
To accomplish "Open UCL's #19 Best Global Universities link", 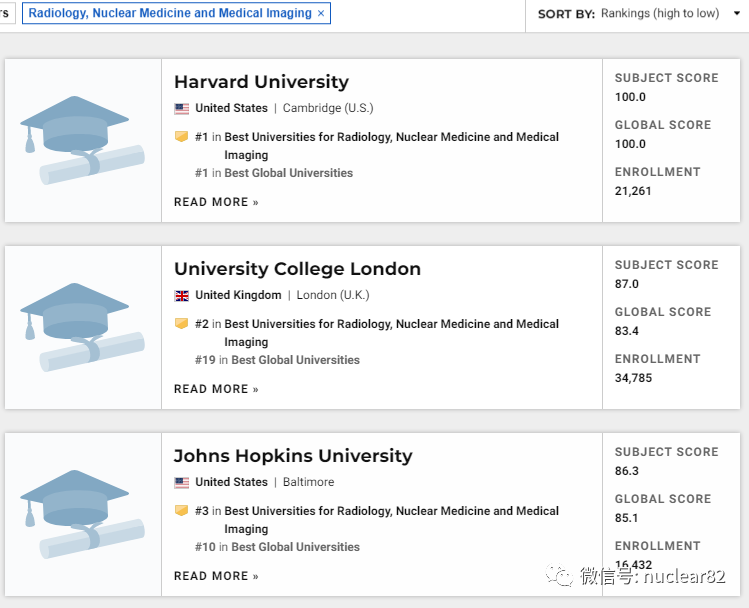I will pyautogui.click(x=295, y=360).
